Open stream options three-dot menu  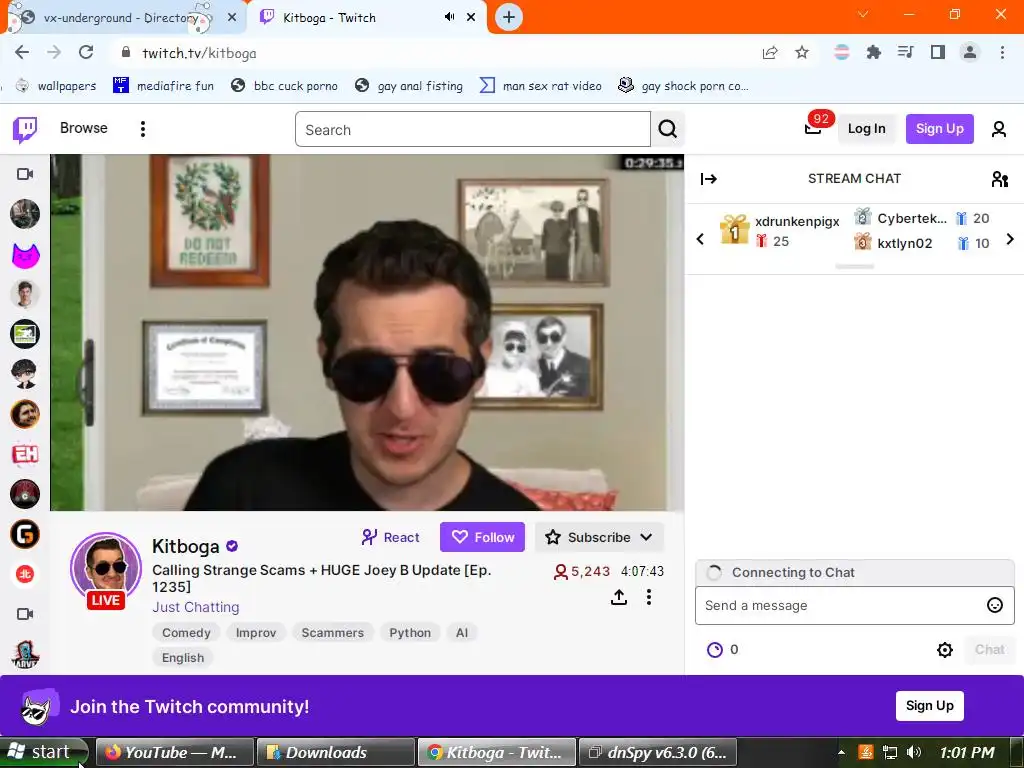pyautogui.click(x=648, y=597)
